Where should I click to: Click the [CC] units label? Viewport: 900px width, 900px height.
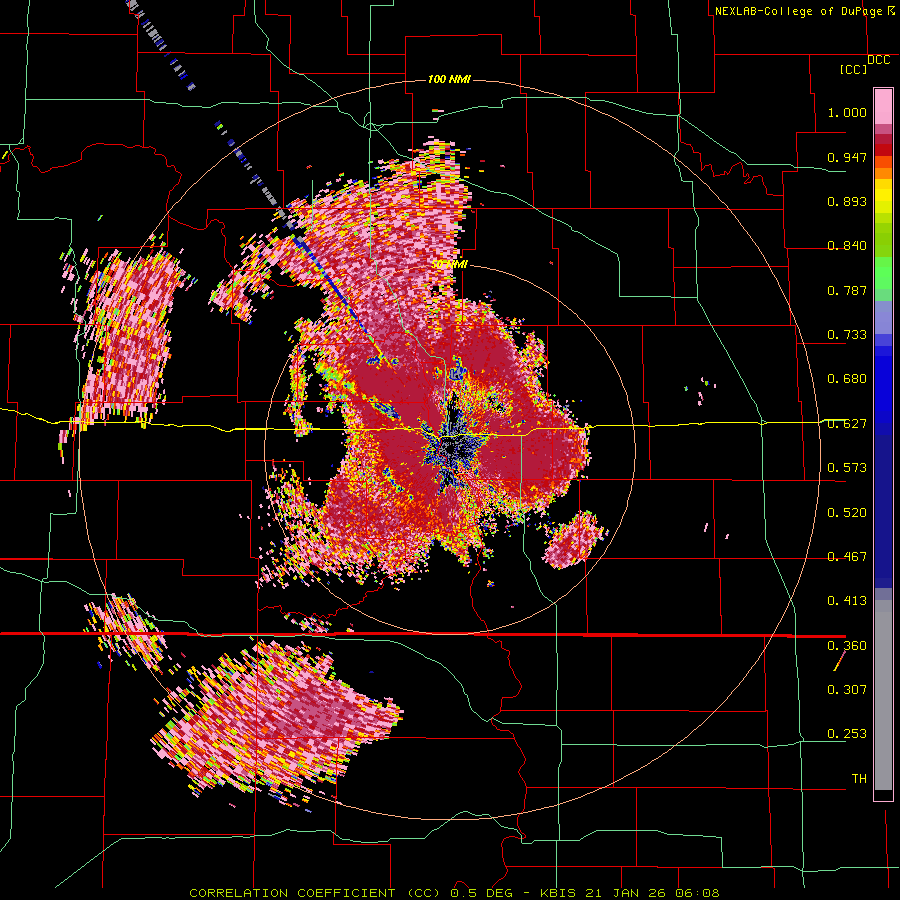coord(853,69)
